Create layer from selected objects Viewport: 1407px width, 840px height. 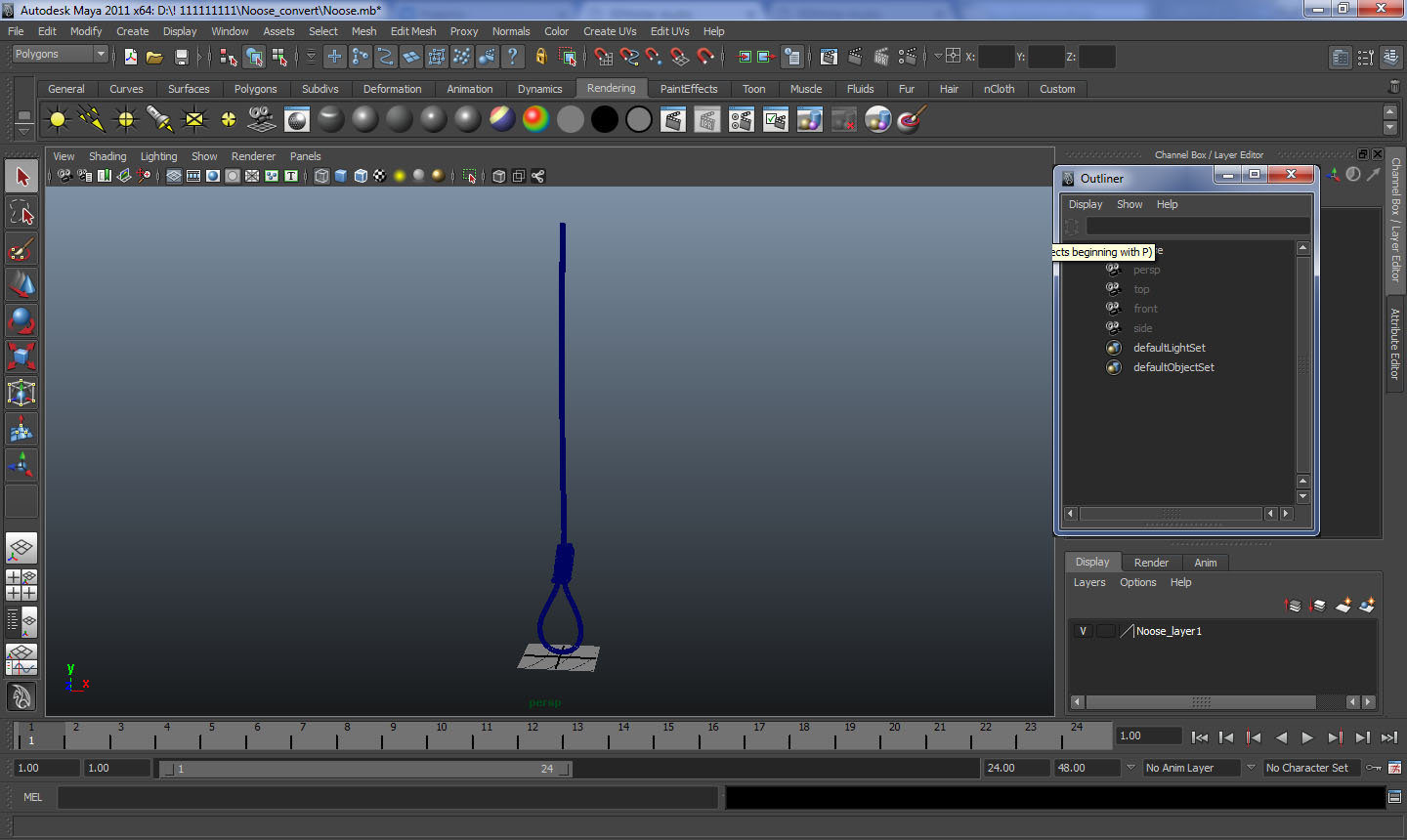[1367, 606]
